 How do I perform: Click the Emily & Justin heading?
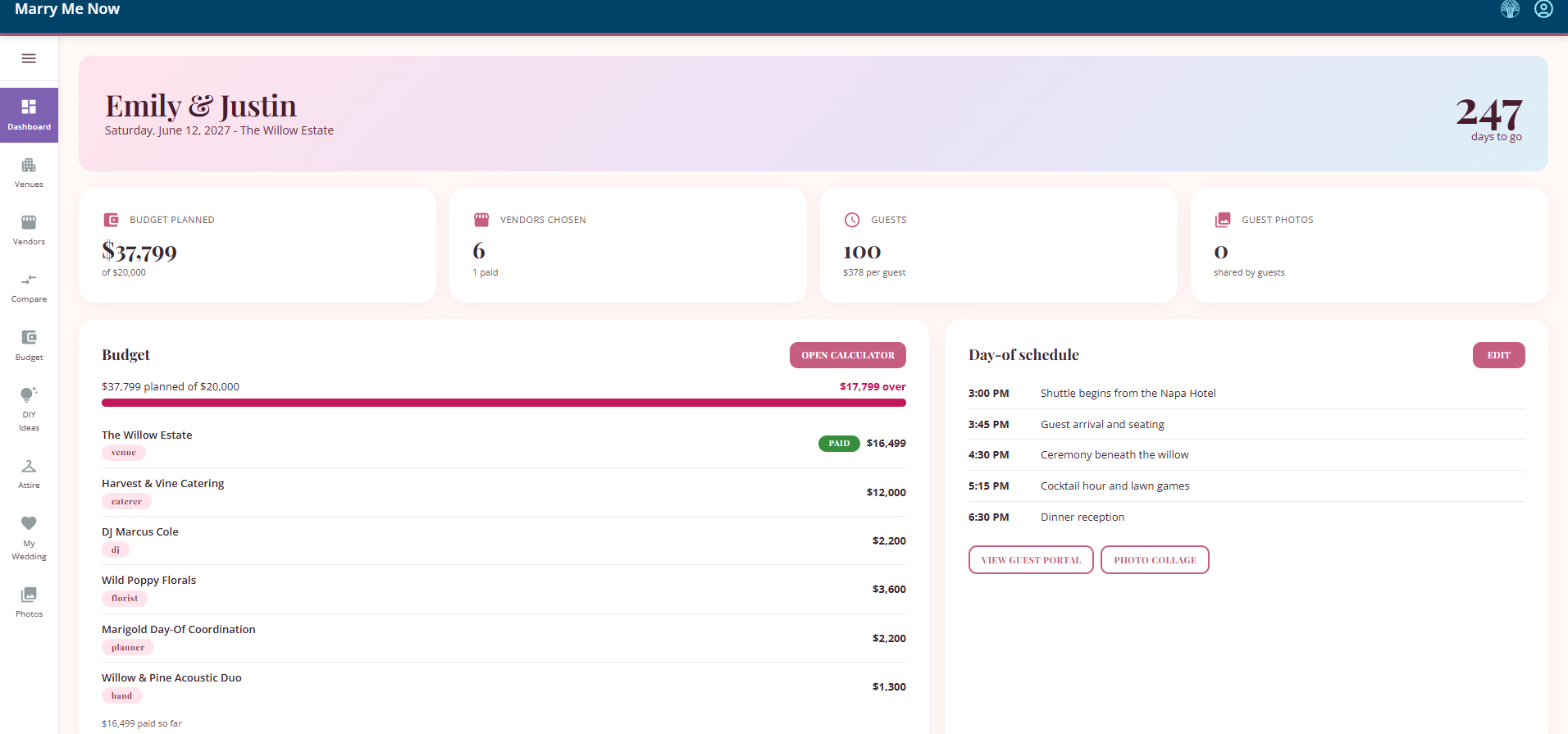pos(201,106)
